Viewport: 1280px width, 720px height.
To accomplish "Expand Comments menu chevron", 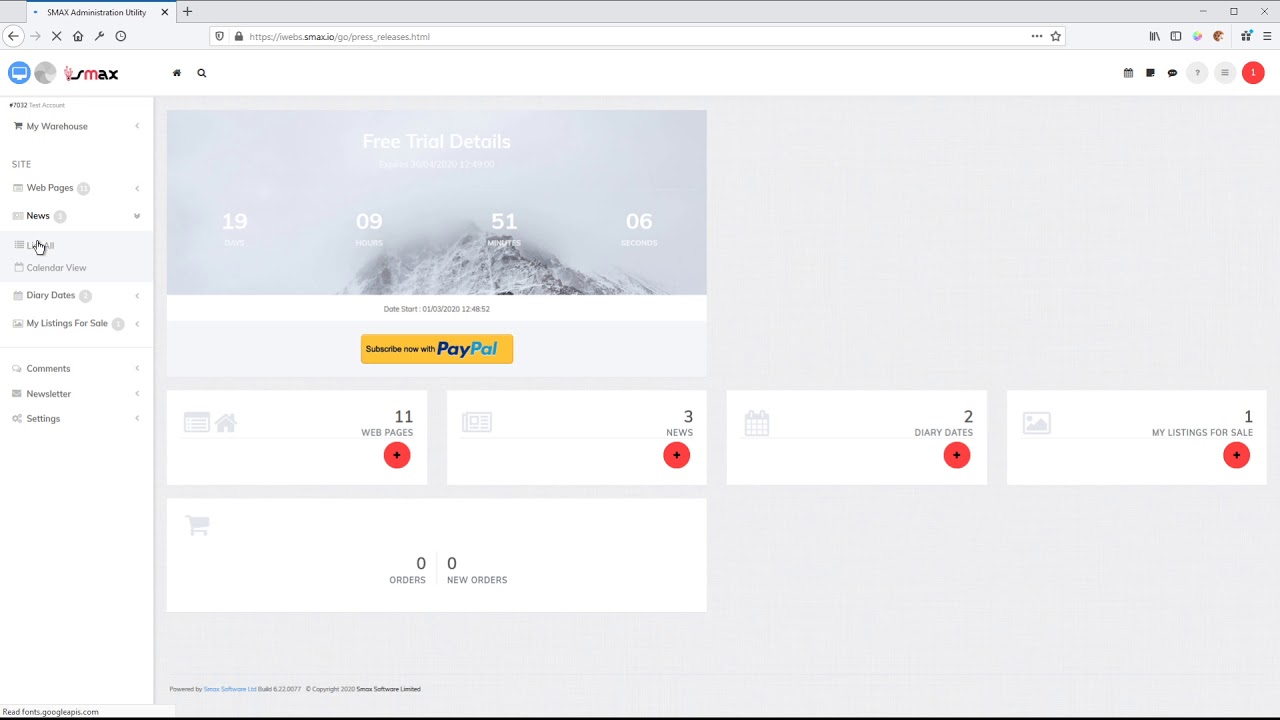I will click(x=137, y=369).
